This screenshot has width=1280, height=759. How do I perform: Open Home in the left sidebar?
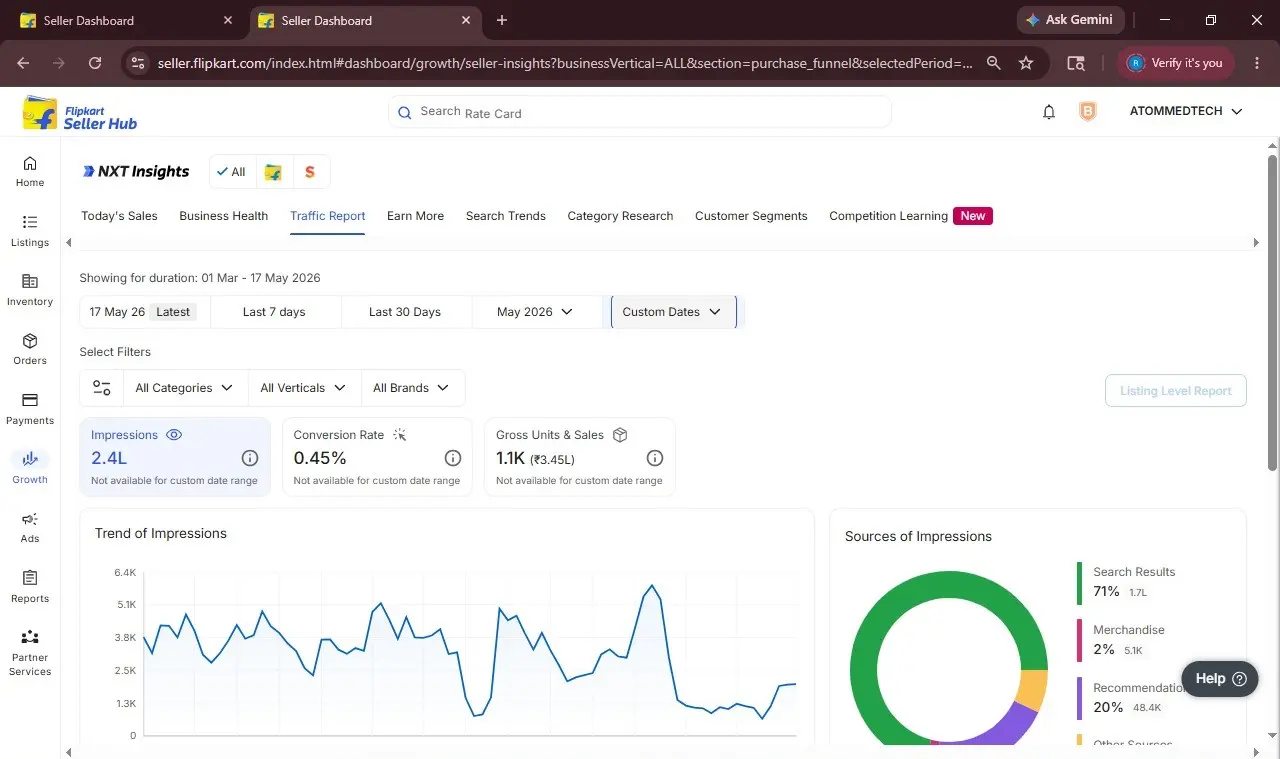30,171
